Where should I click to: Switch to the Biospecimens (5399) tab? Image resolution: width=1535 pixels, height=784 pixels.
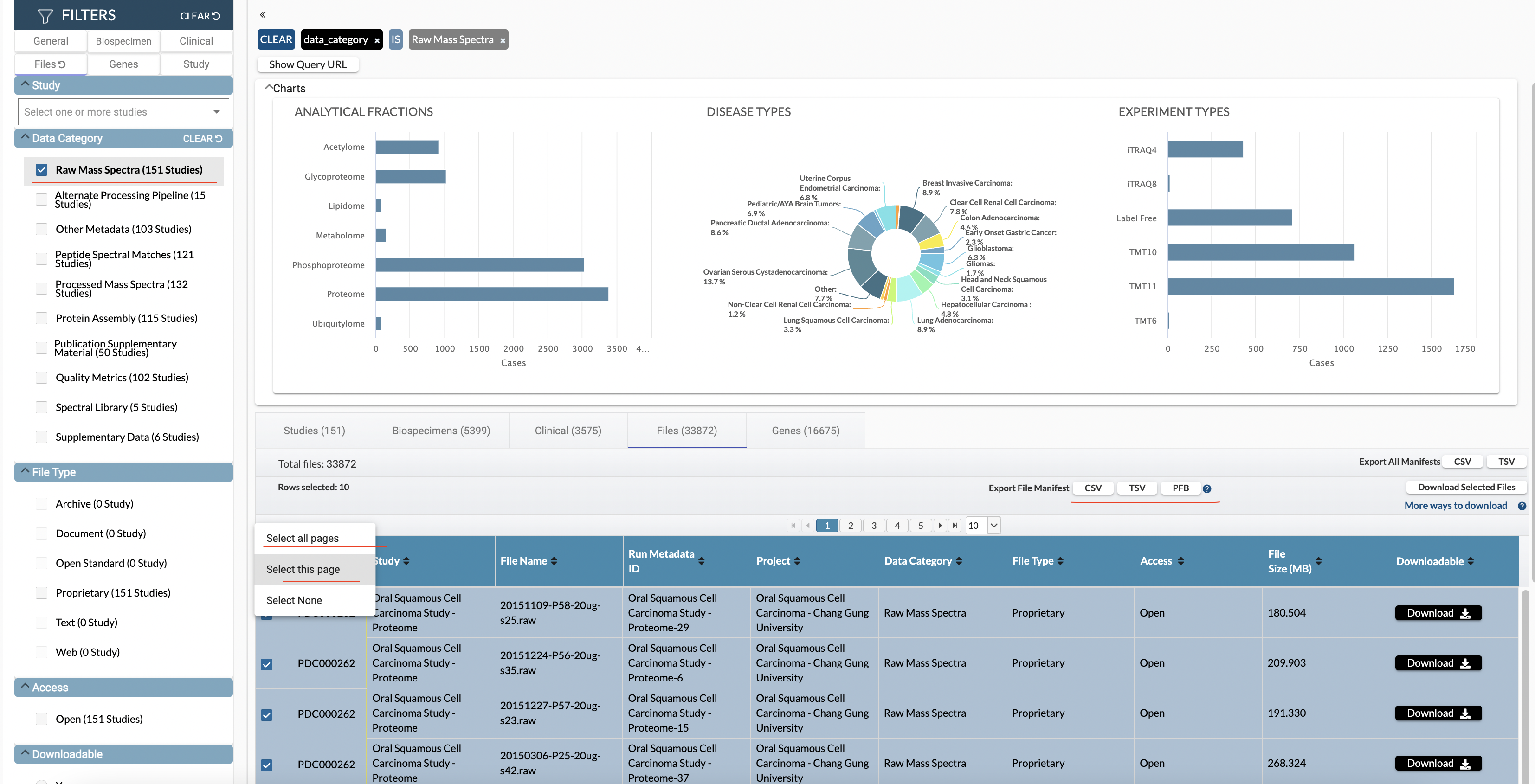[x=441, y=431]
